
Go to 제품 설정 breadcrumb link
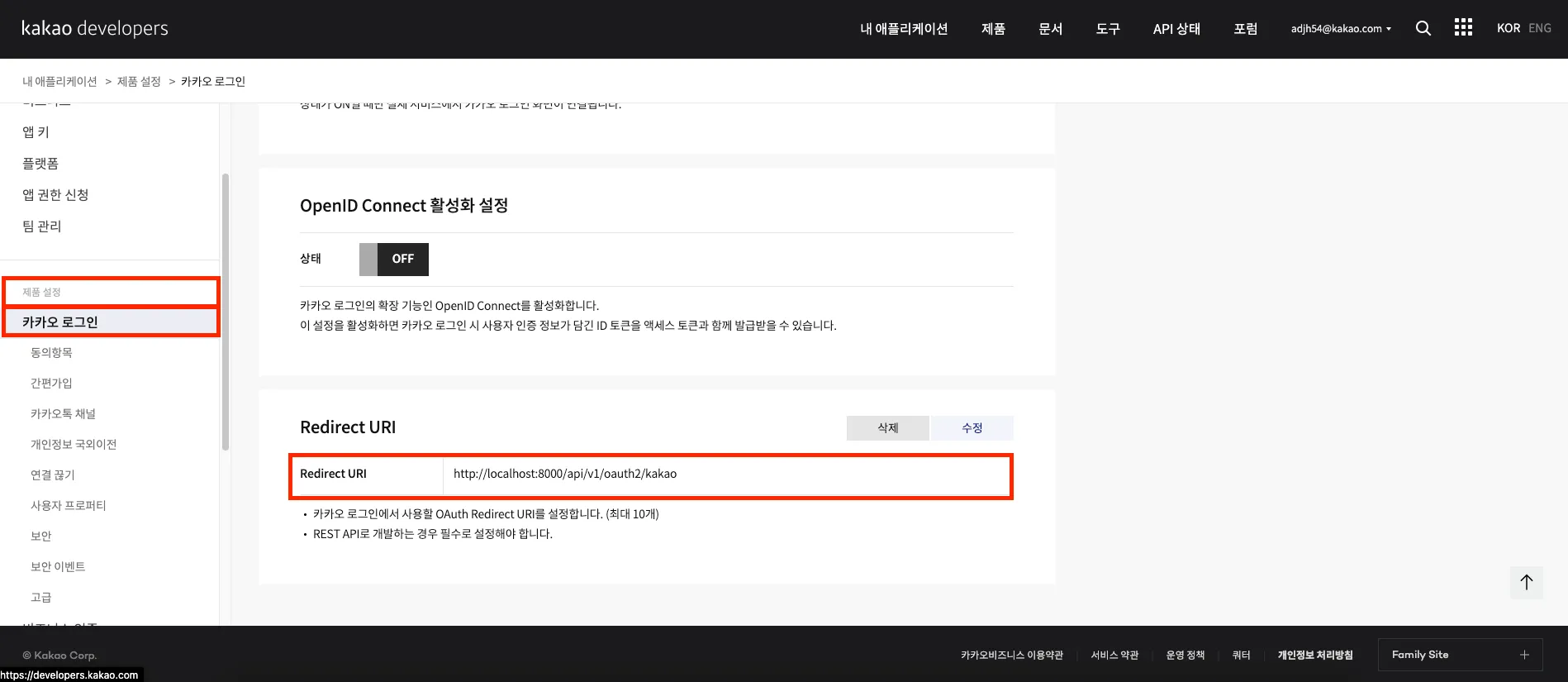(x=139, y=81)
